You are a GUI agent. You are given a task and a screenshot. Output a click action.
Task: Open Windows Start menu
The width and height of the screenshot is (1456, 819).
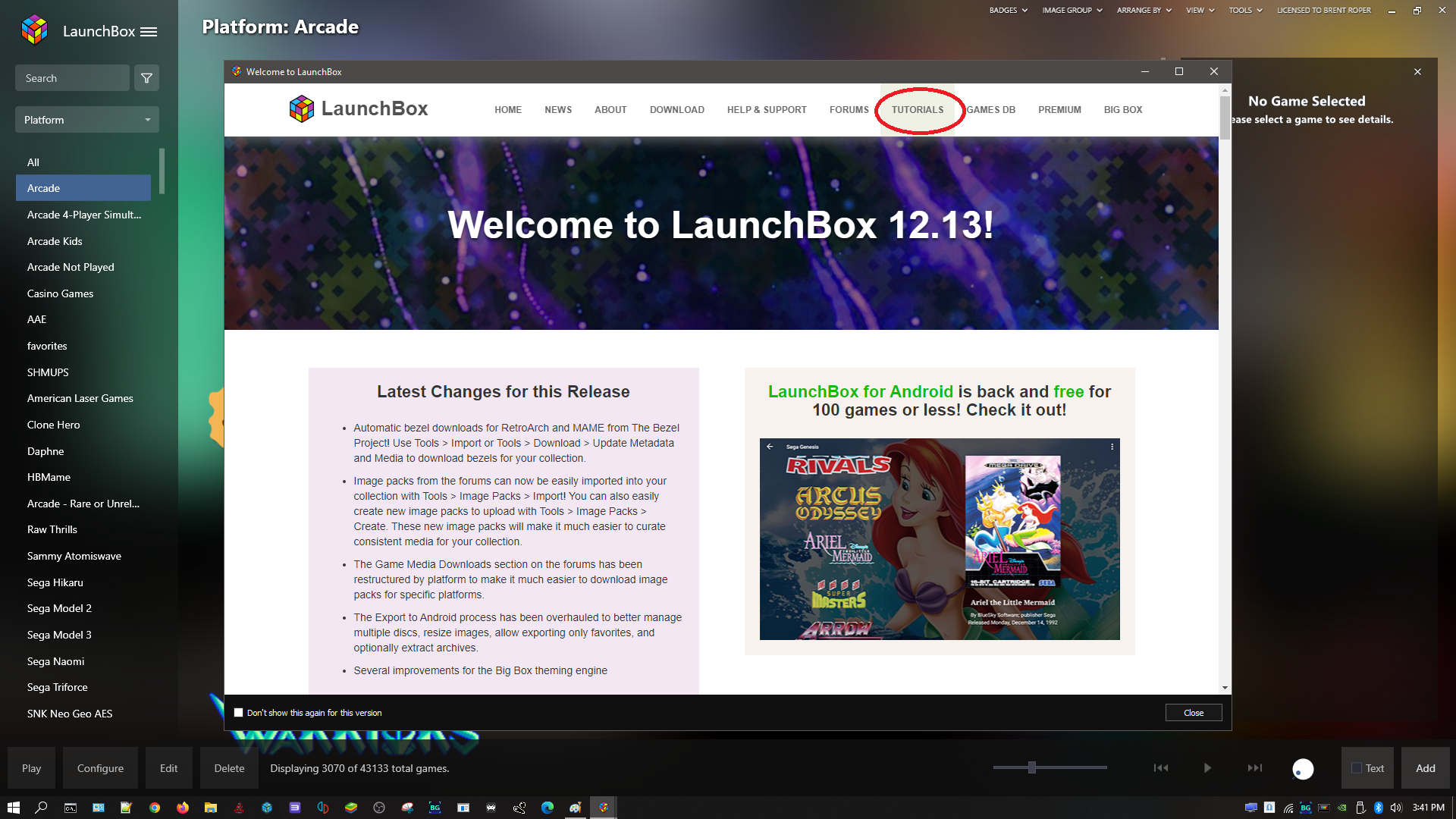[14, 808]
